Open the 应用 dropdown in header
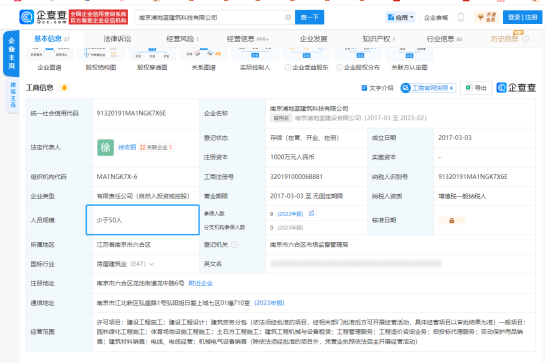 (400, 17)
